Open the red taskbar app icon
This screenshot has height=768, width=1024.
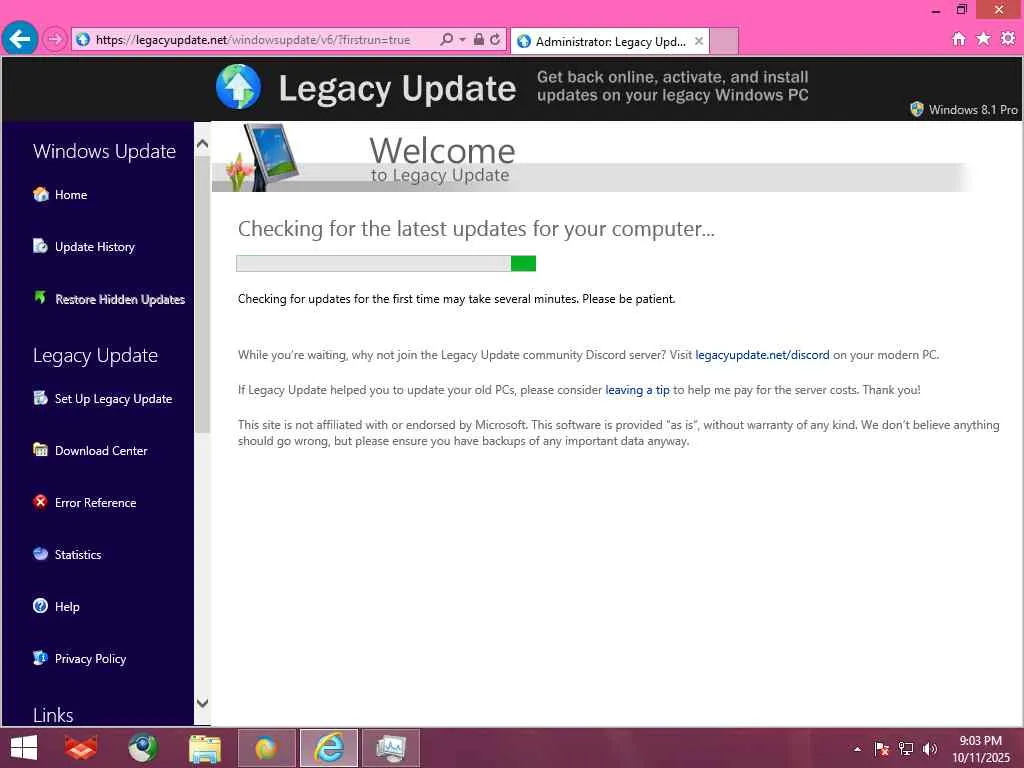point(81,748)
